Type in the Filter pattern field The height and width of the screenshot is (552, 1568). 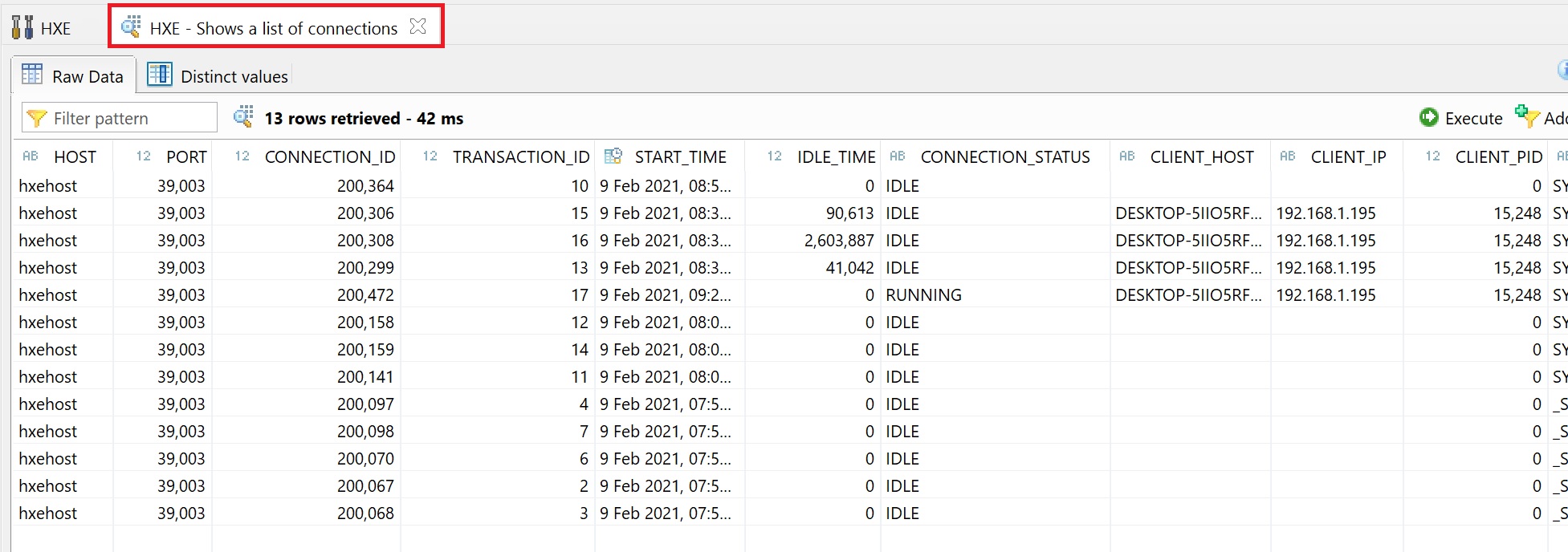tap(128, 119)
